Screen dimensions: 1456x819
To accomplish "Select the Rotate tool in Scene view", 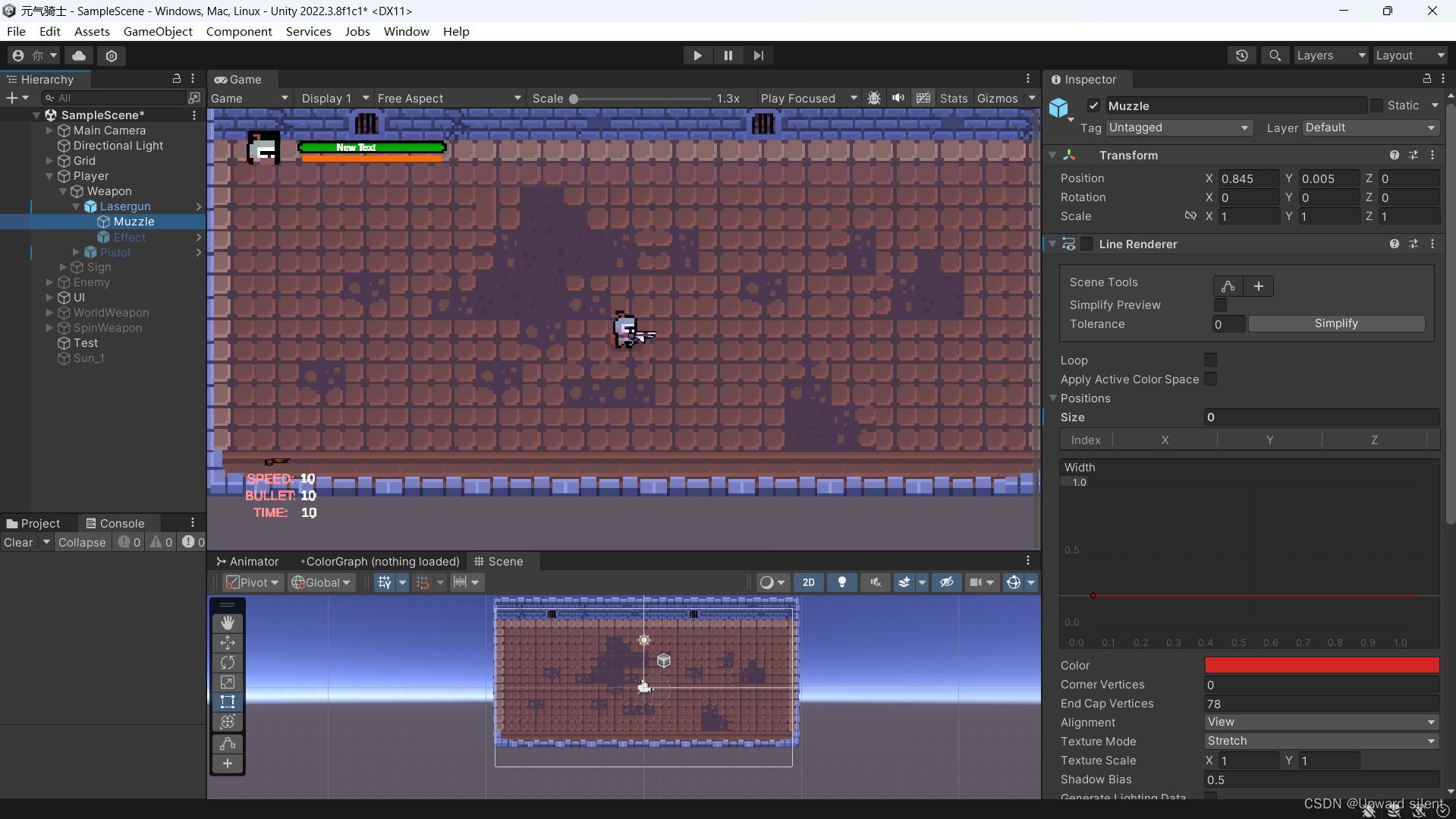I will (x=227, y=663).
